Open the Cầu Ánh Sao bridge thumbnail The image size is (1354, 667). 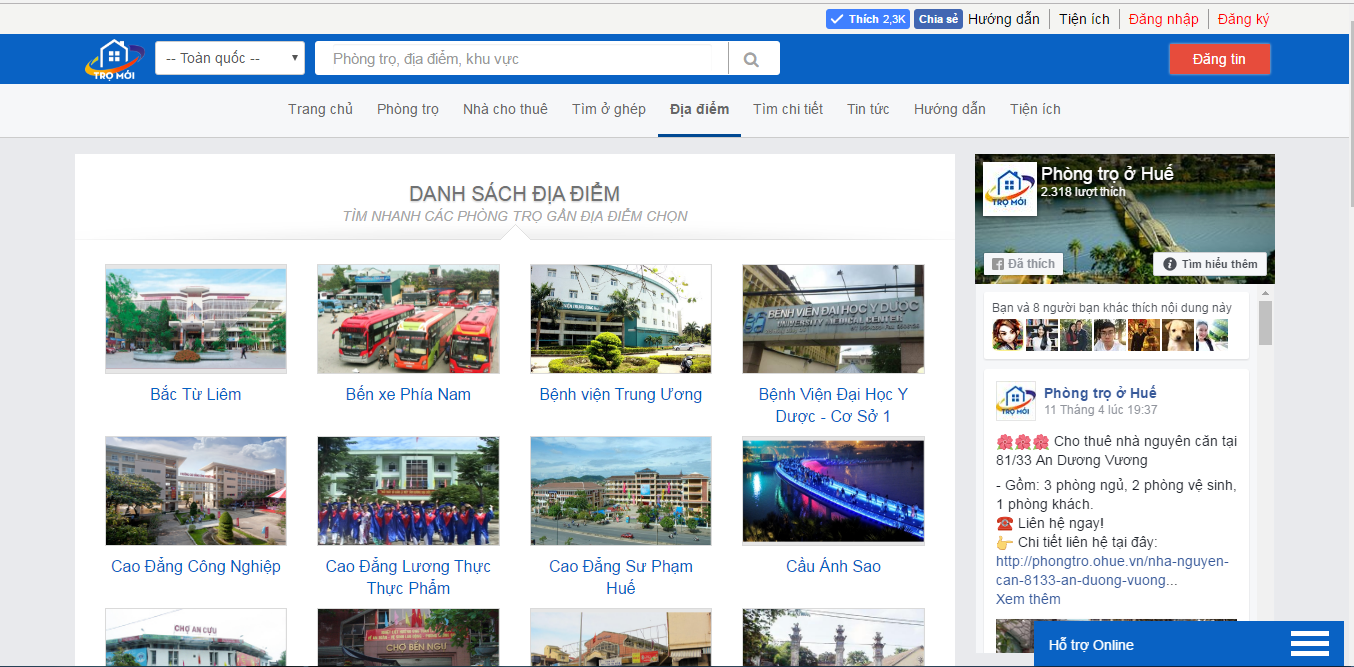833,491
